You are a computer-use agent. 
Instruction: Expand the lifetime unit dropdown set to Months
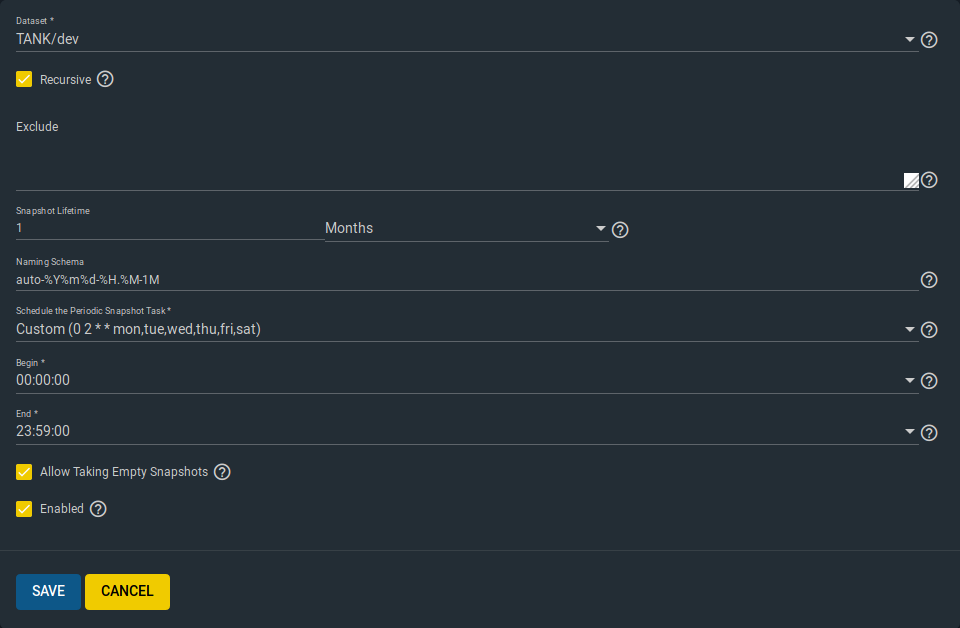coord(467,228)
